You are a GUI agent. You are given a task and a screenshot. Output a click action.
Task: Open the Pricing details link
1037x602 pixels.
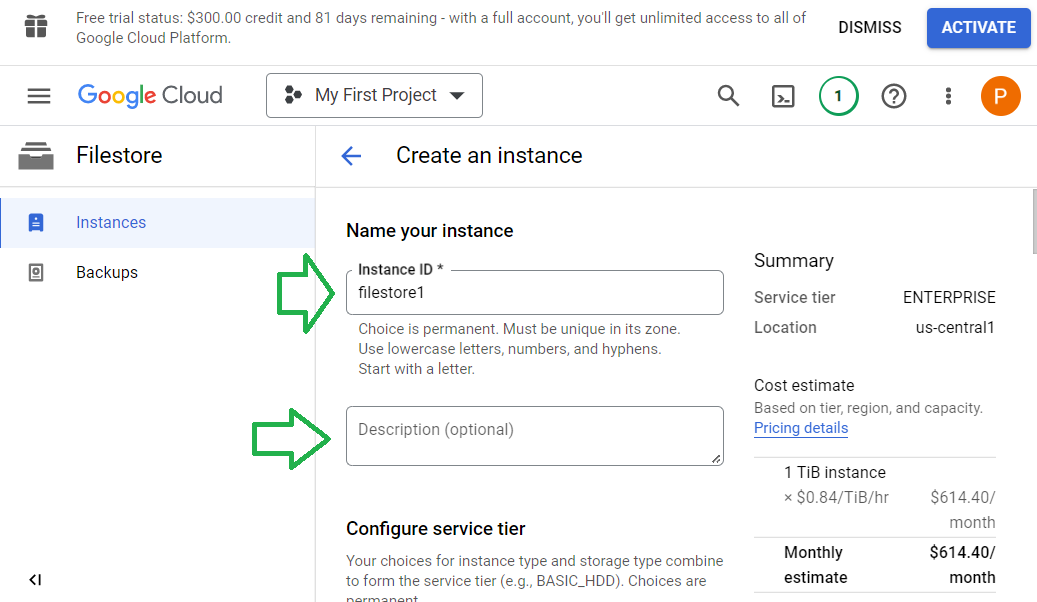(801, 428)
